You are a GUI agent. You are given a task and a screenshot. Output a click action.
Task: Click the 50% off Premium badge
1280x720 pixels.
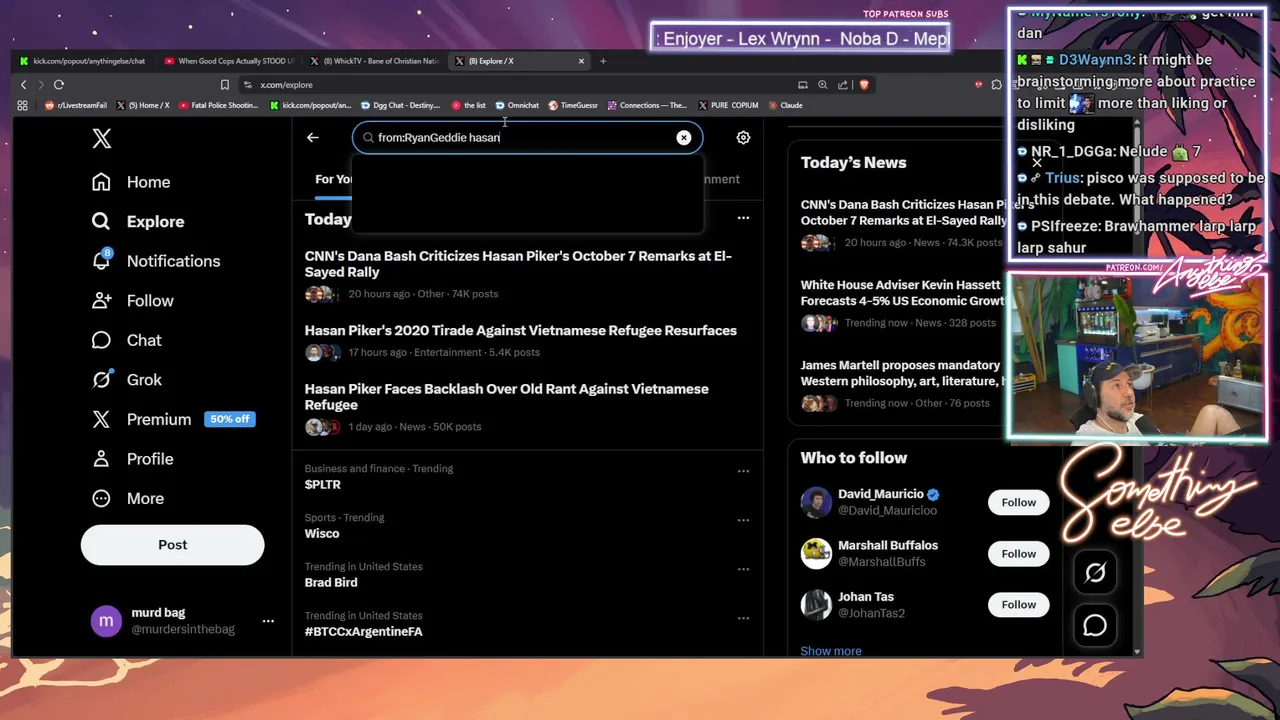[x=229, y=419]
